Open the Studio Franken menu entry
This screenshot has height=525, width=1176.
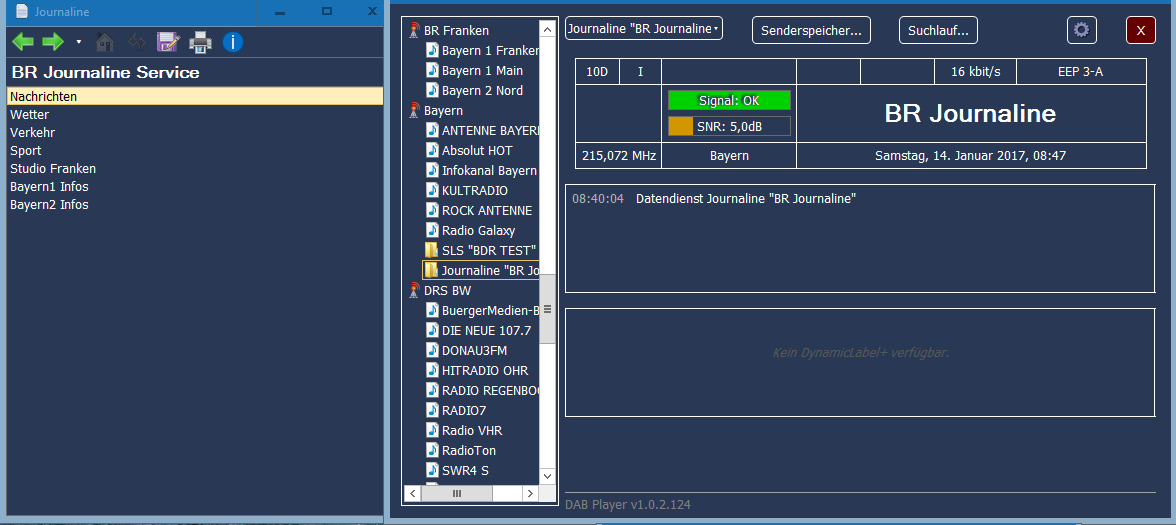point(53,169)
